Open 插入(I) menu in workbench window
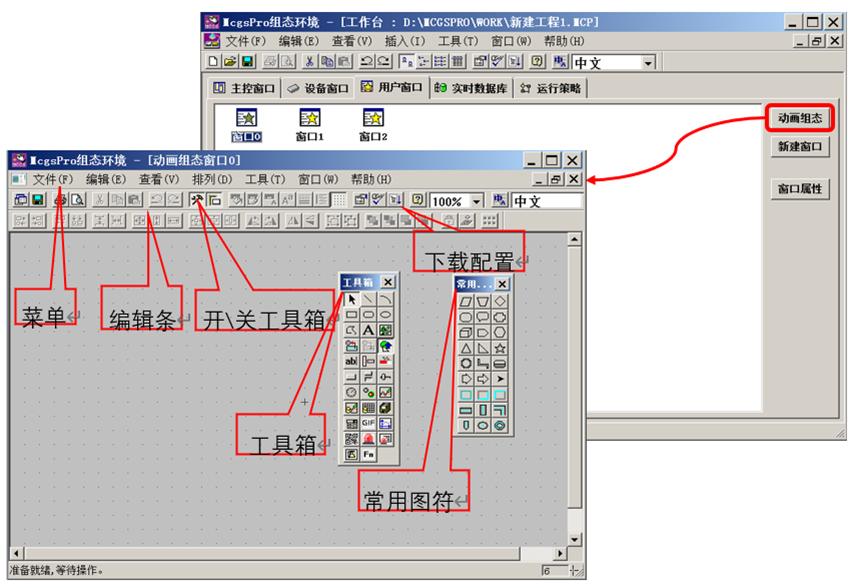Screen dimensions: 865x588 pos(405,41)
